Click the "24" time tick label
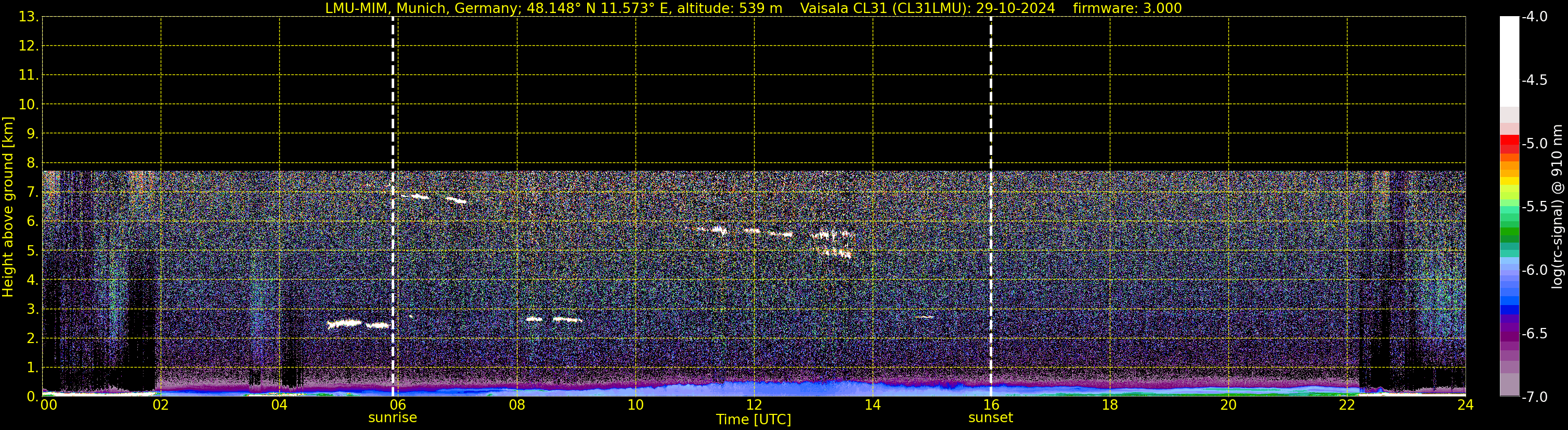Screen dimensions: 1568x430 pyautogui.click(x=1466, y=405)
